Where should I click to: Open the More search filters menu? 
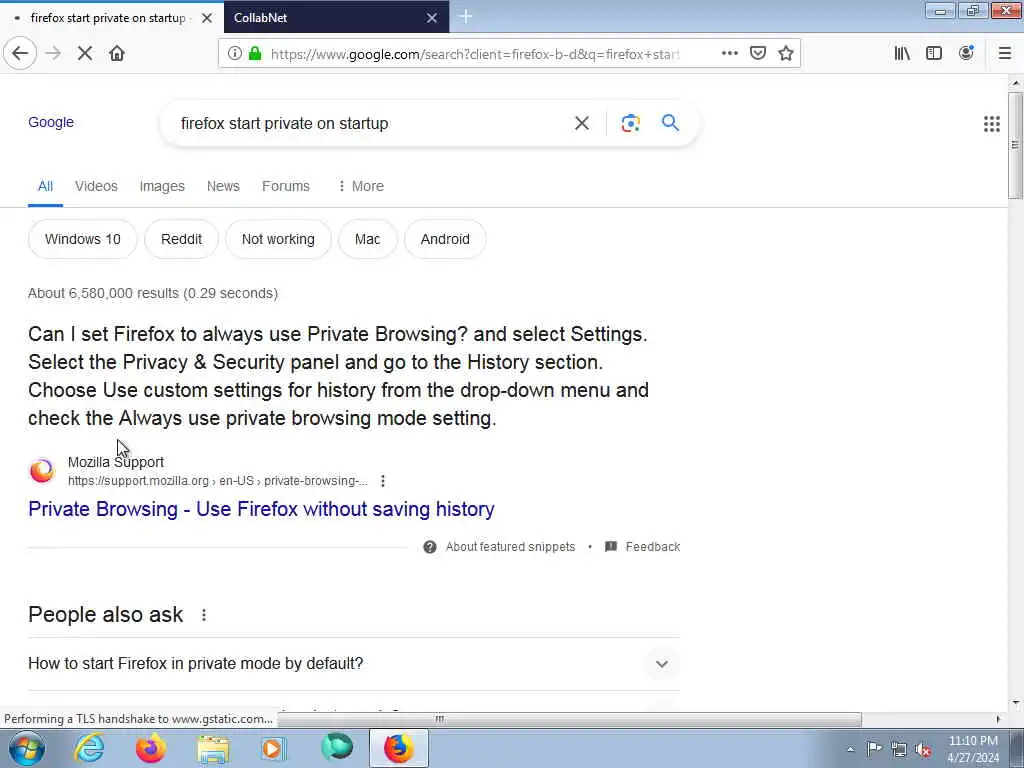point(360,186)
